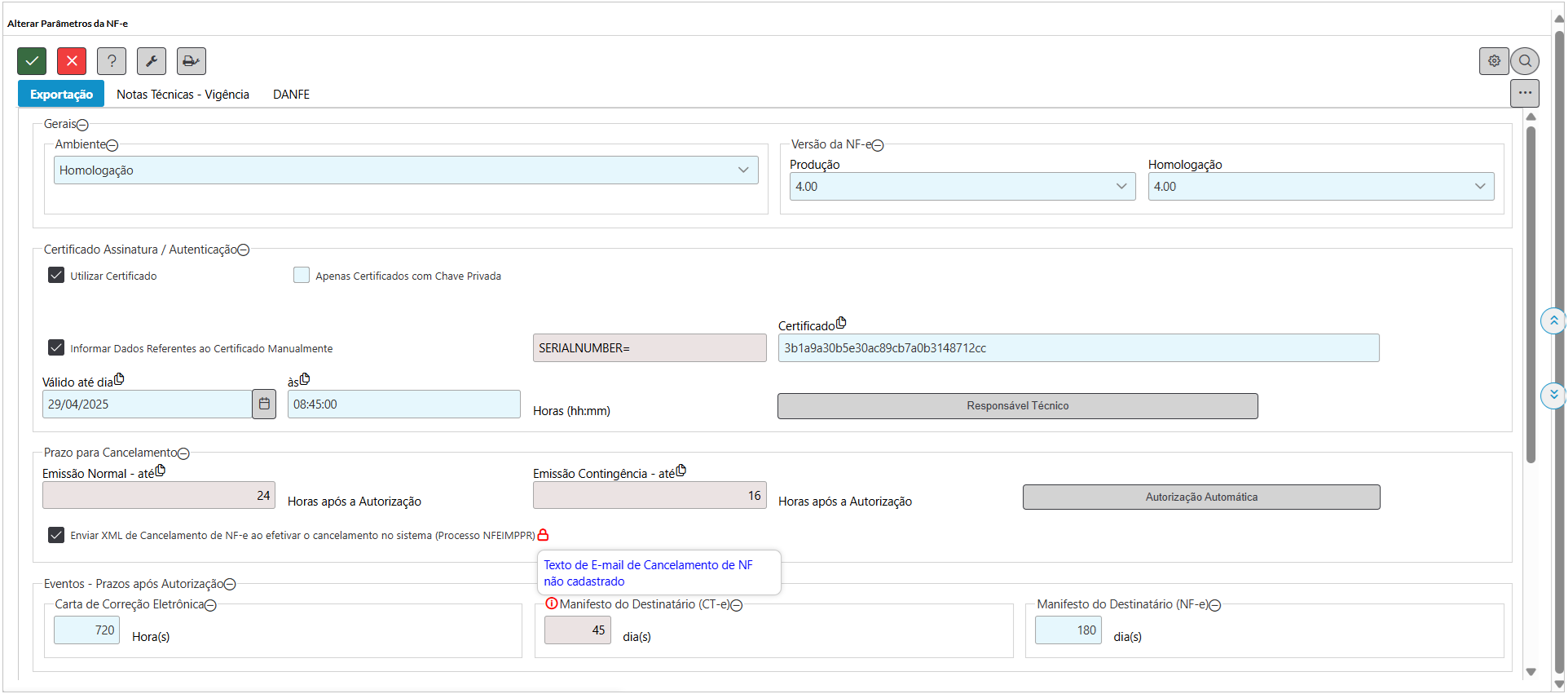Click the green confirm checkmark button
Viewport: 1568px width, 694px height.
click(32, 61)
